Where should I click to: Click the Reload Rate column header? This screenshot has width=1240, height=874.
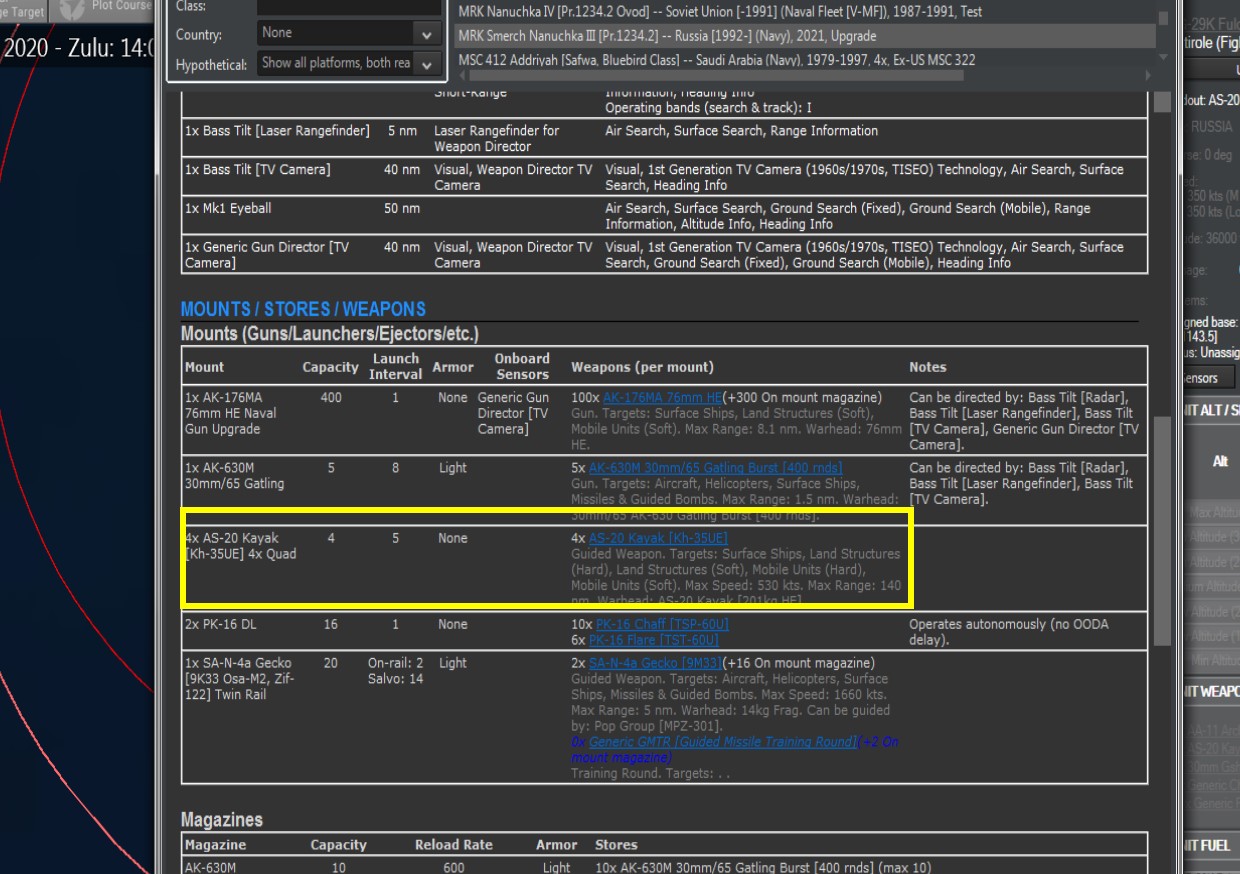(x=454, y=845)
